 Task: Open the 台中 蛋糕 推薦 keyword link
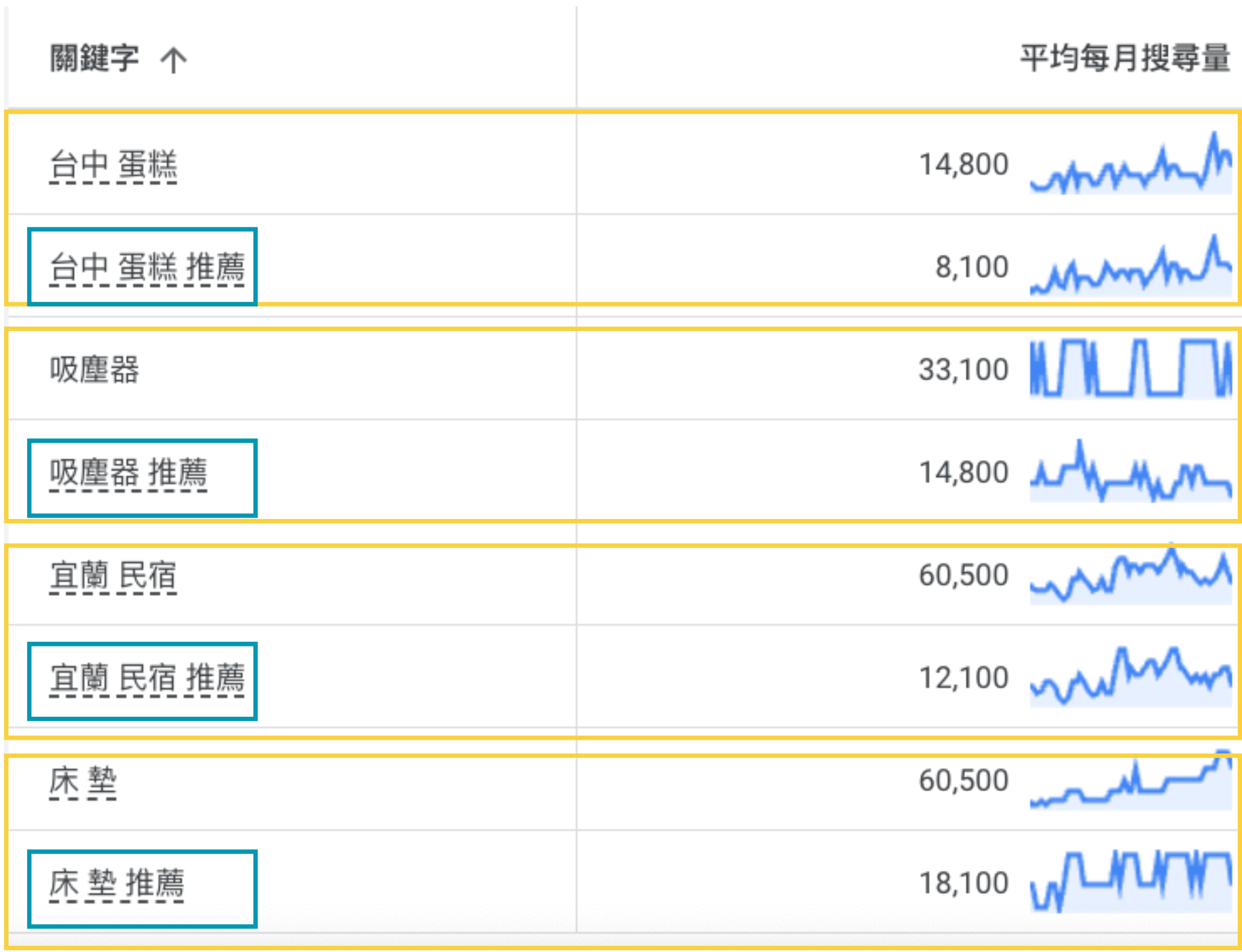tap(147, 268)
